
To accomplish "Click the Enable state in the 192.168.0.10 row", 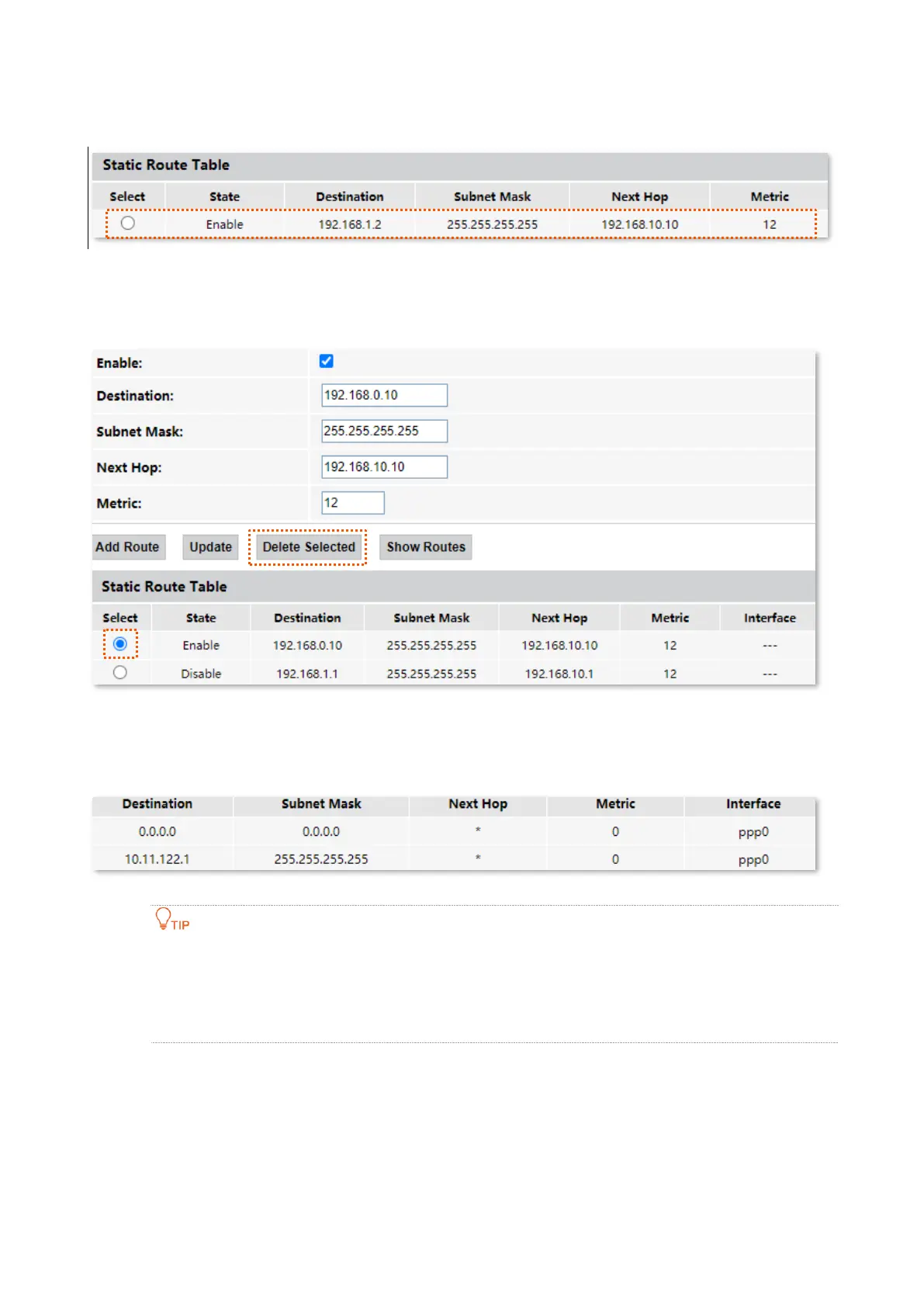I will click(x=201, y=645).
